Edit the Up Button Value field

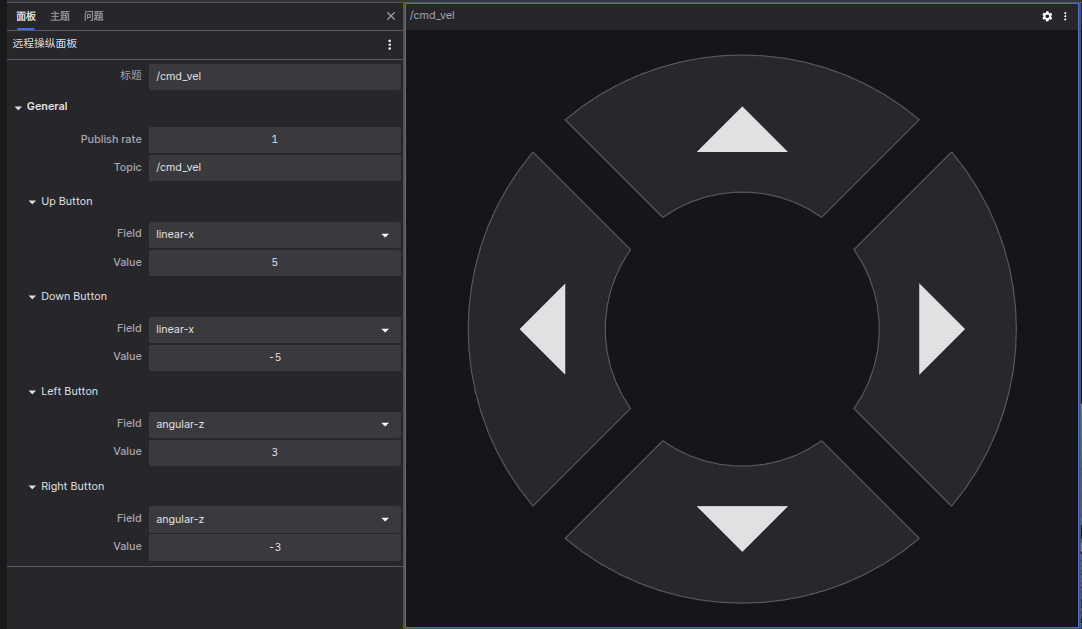275,263
